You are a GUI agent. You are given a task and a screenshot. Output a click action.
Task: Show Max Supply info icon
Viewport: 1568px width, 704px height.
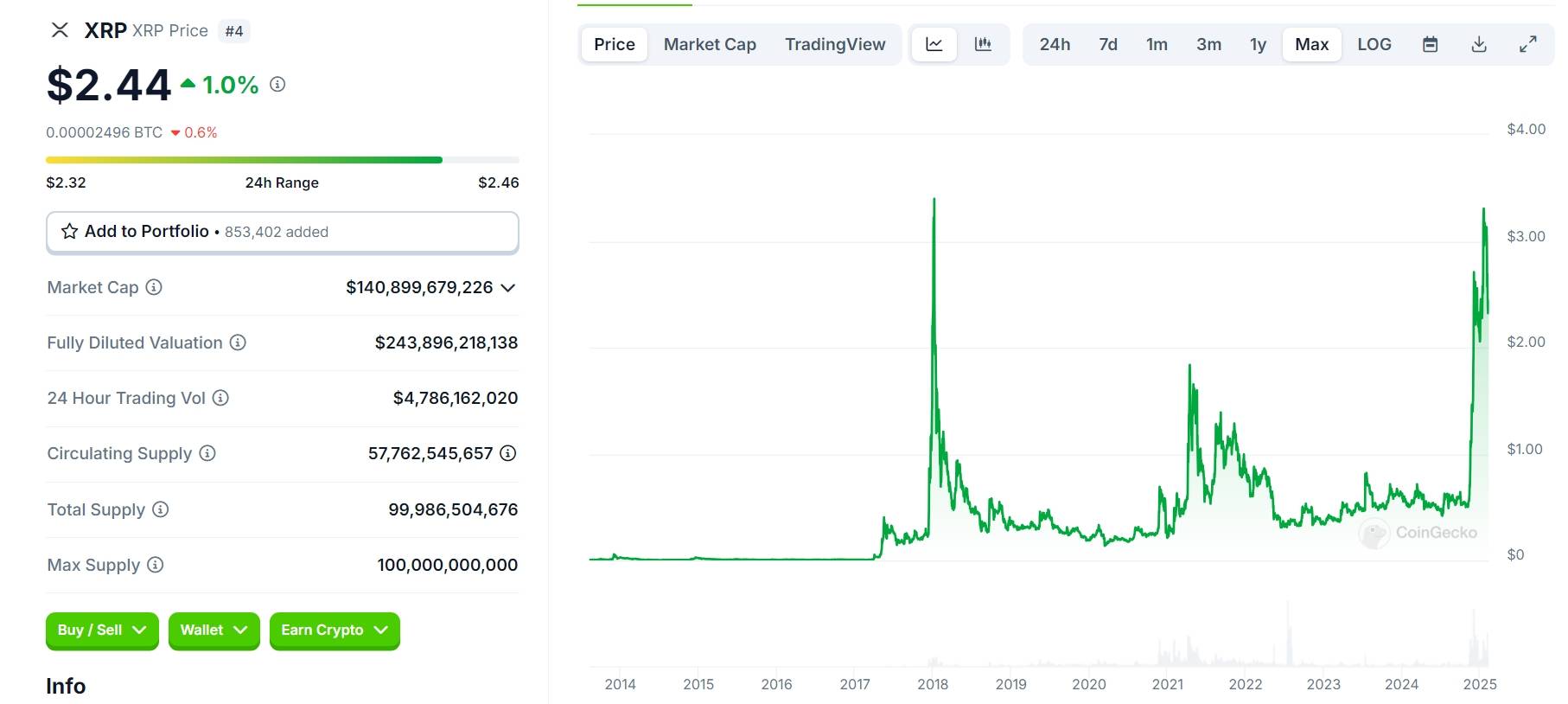[x=155, y=565]
